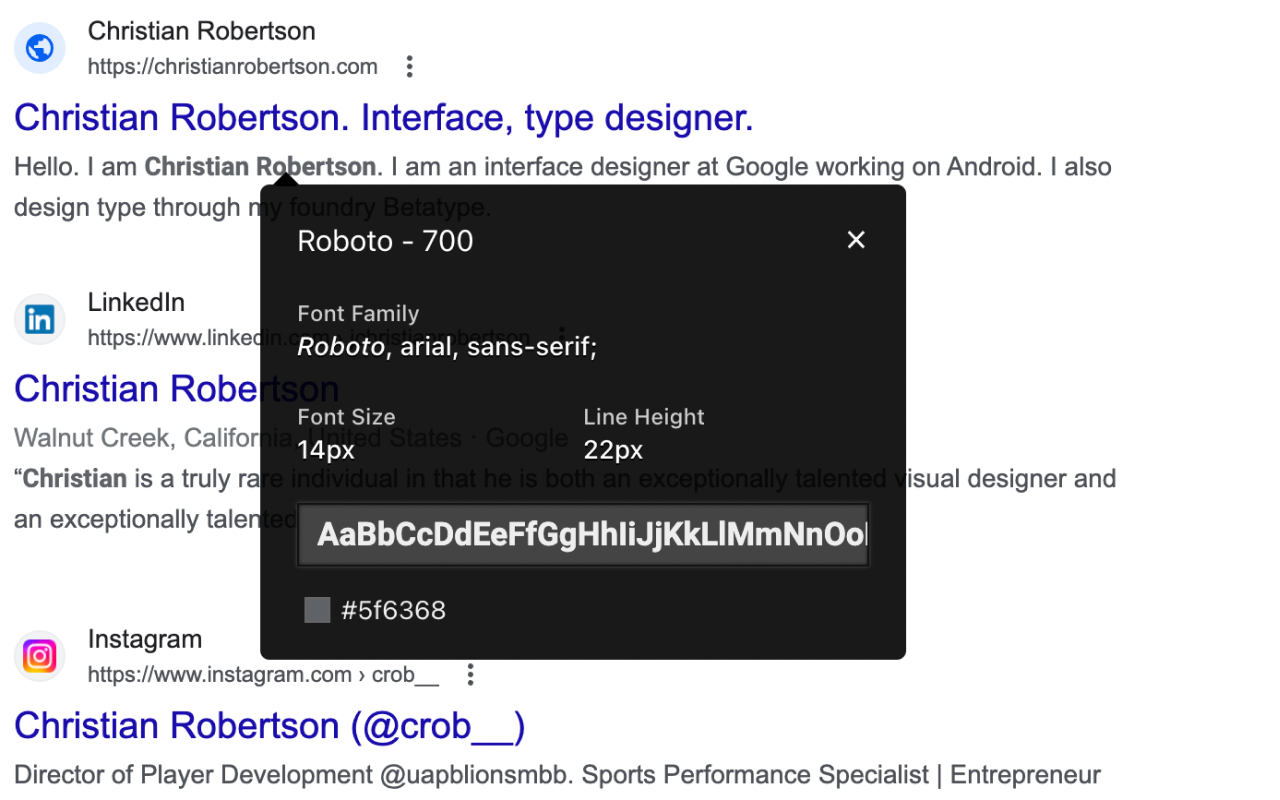Click the 'Instagram' site name label
The image size is (1280, 800).
tap(145, 639)
